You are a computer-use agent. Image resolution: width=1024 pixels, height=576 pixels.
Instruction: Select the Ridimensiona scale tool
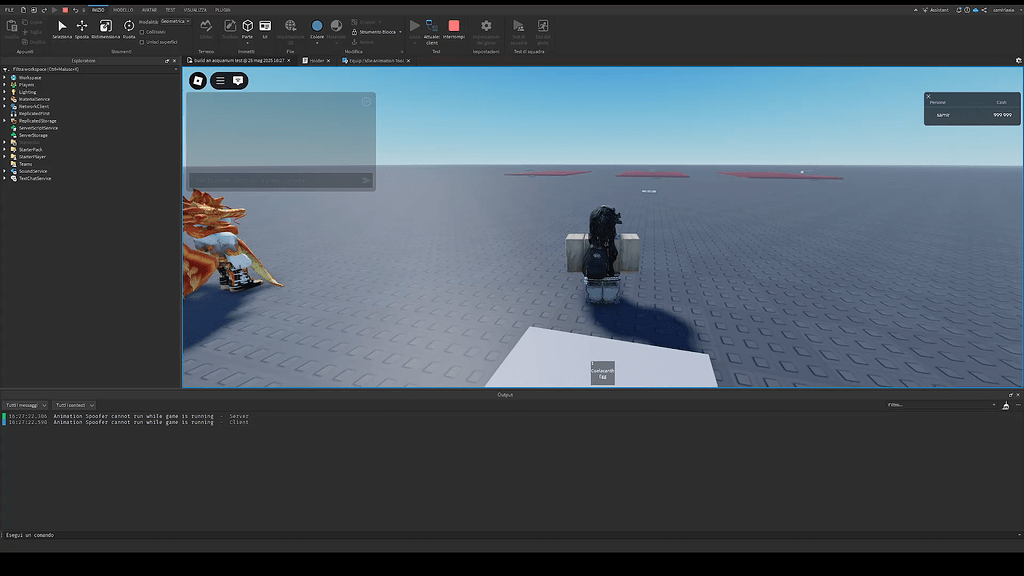click(105, 26)
